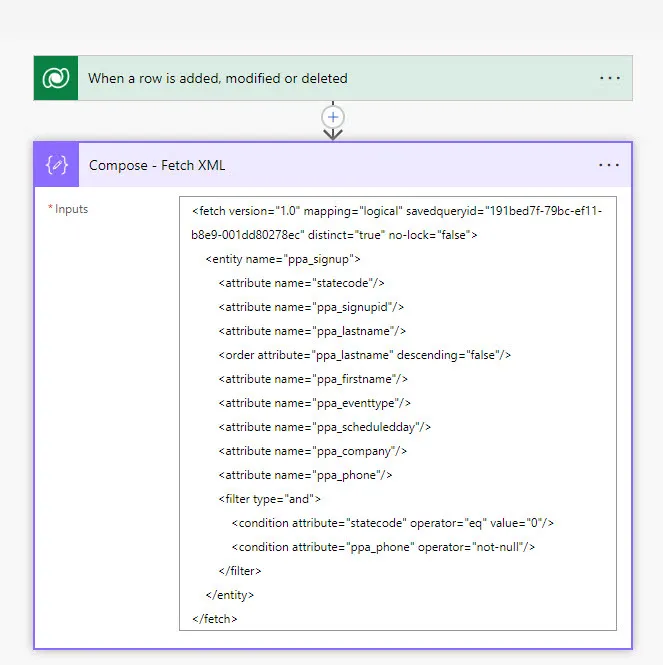Click the statecode eq condition line

(393, 523)
